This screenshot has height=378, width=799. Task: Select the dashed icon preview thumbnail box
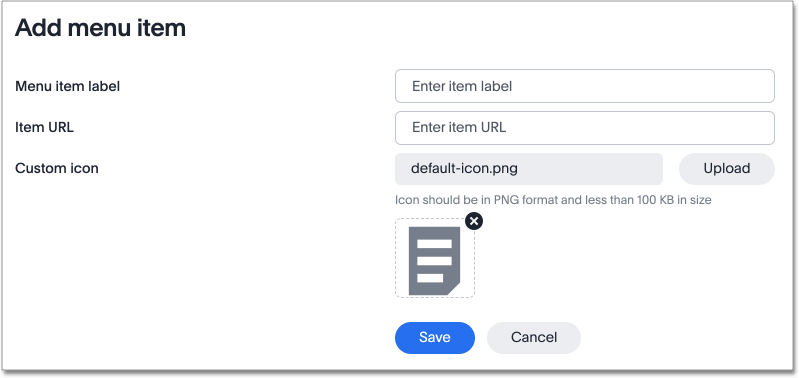[435, 258]
